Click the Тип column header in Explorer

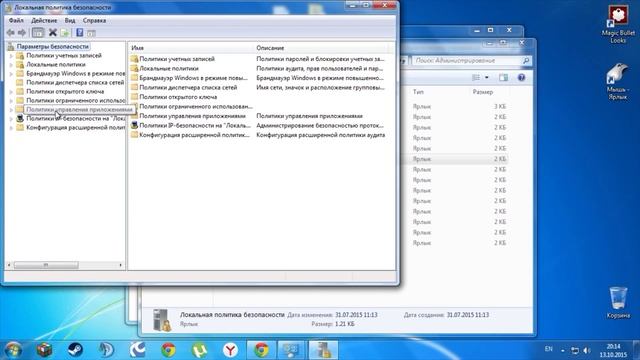(x=418, y=92)
